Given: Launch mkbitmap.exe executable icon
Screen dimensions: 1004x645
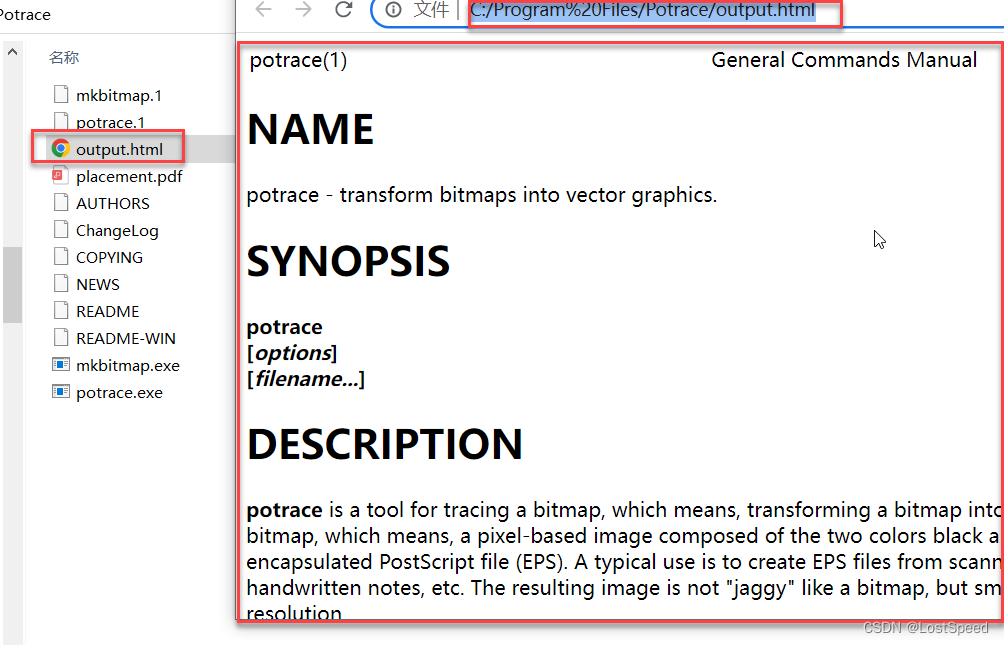Looking at the screenshot, I should [x=60, y=364].
